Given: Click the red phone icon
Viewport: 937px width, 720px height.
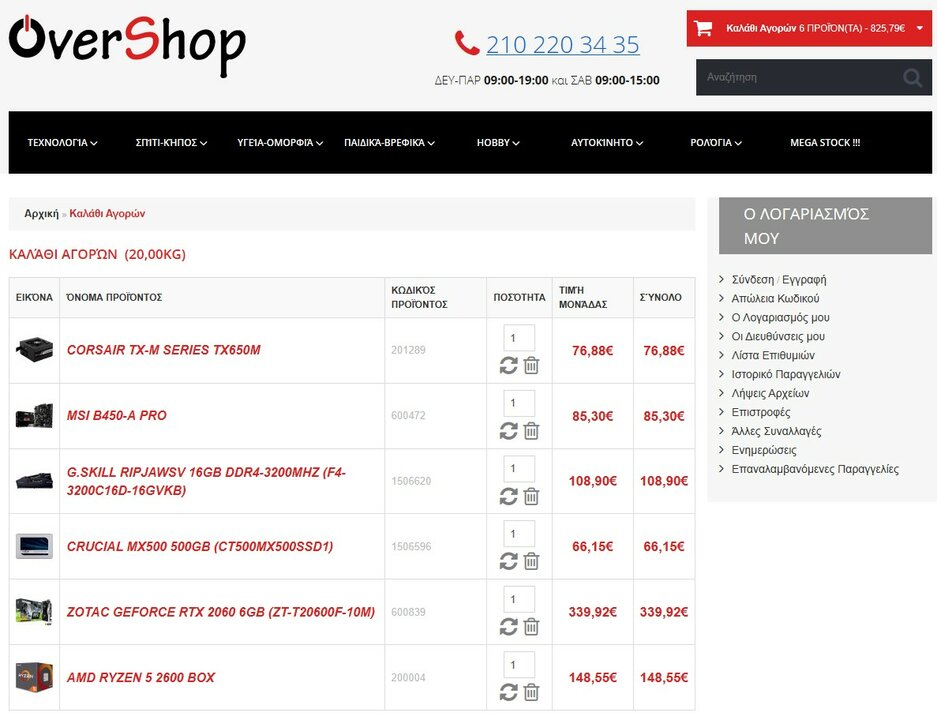Looking at the screenshot, I should point(467,43).
